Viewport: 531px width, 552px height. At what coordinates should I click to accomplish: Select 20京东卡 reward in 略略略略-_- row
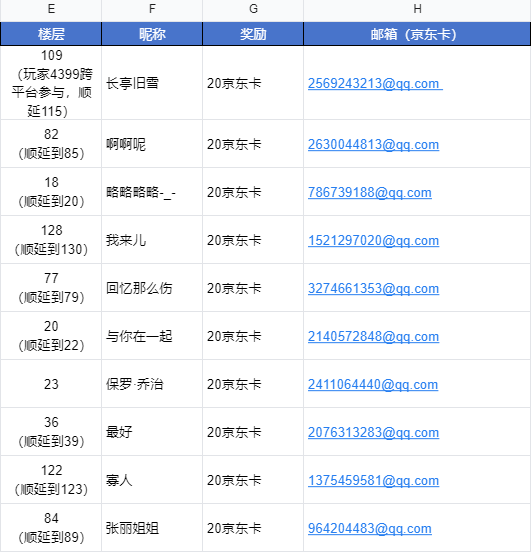click(253, 192)
